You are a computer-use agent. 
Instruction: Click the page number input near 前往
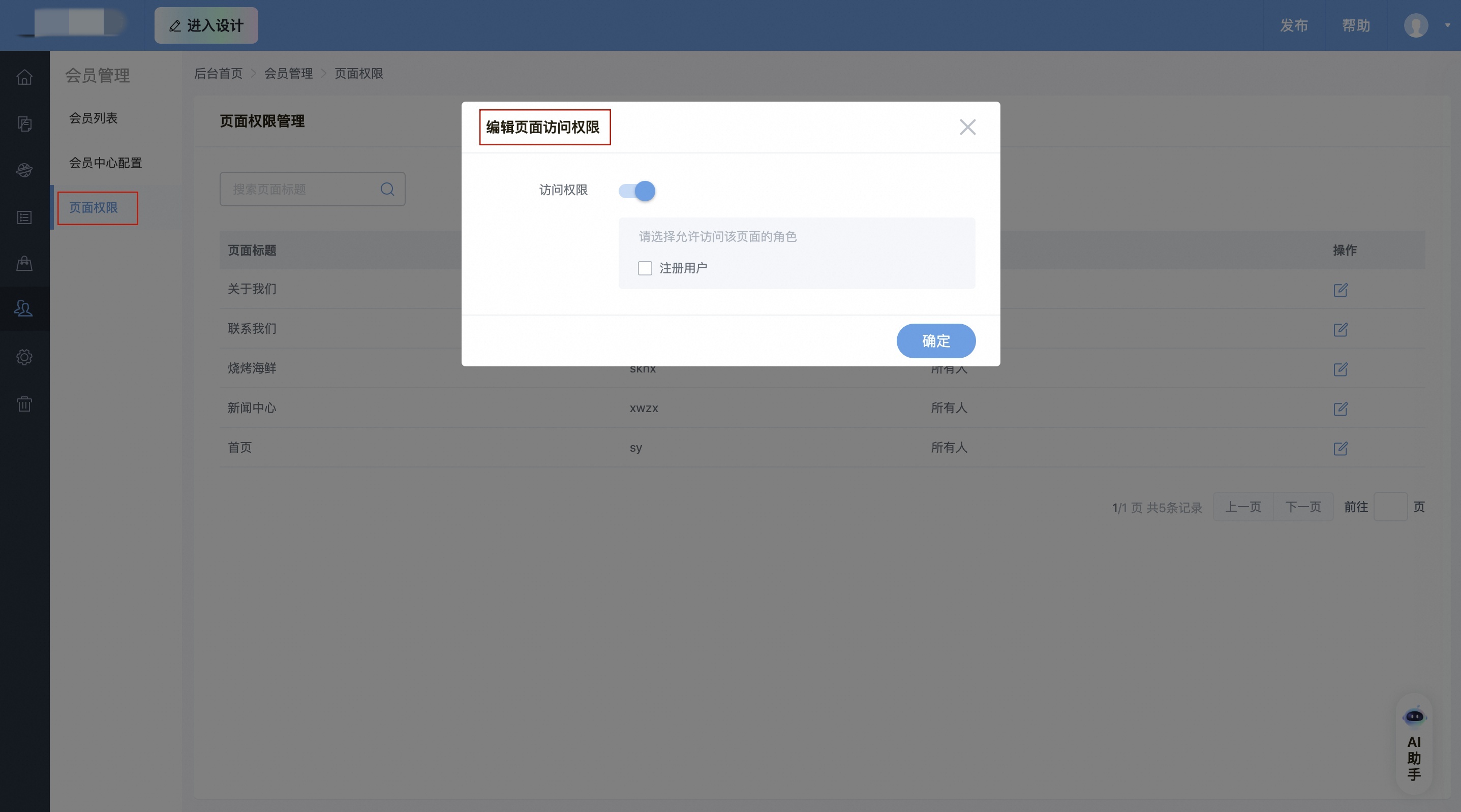pyautogui.click(x=1392, y=507)
